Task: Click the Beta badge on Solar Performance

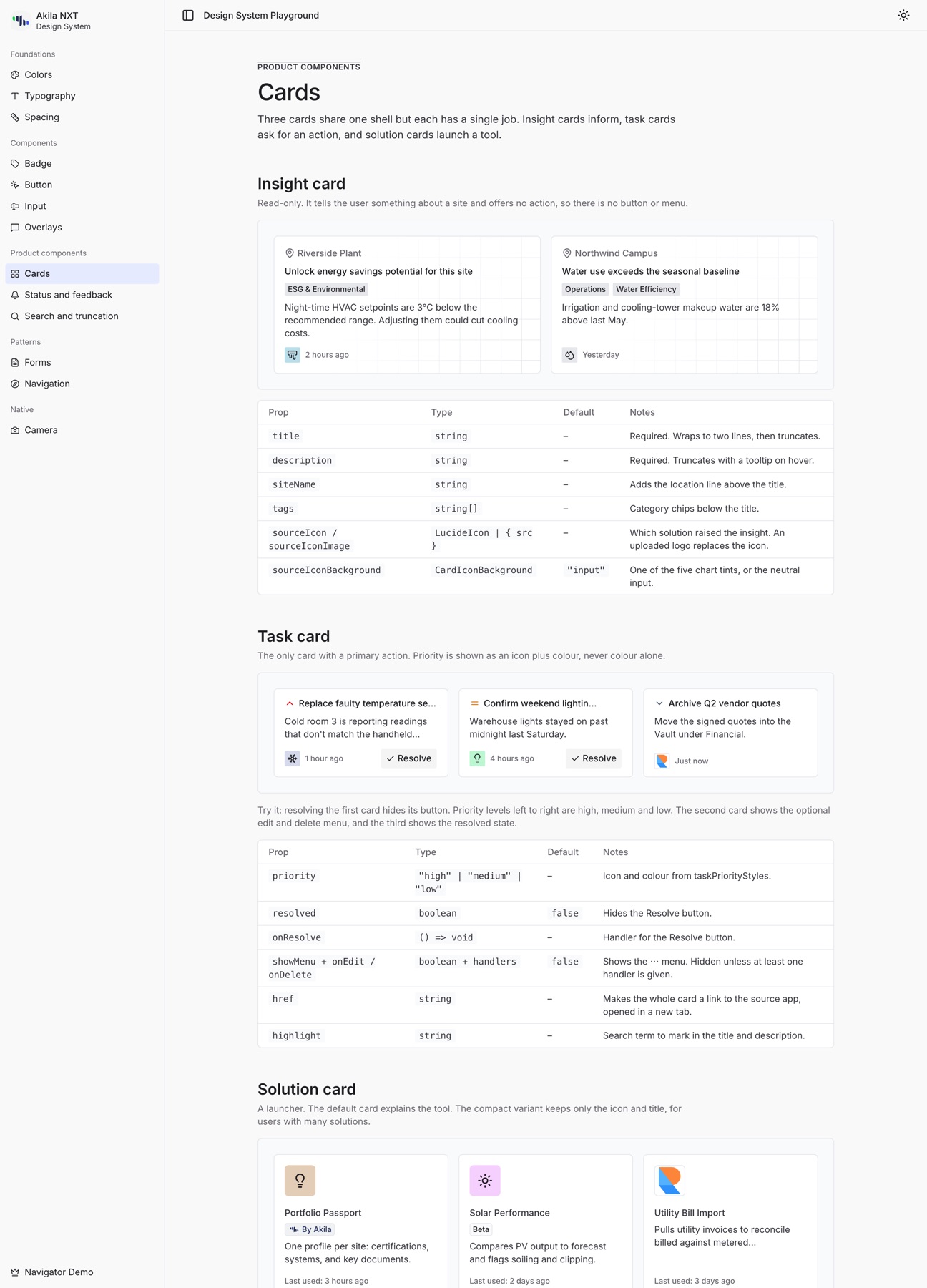Action: pos(481,1229)
